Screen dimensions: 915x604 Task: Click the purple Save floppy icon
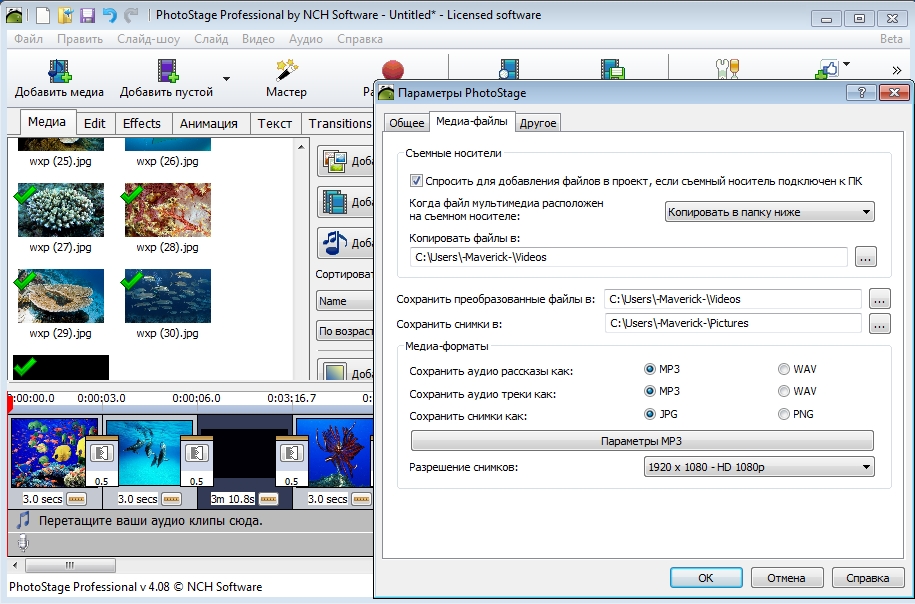pos(88,15)
